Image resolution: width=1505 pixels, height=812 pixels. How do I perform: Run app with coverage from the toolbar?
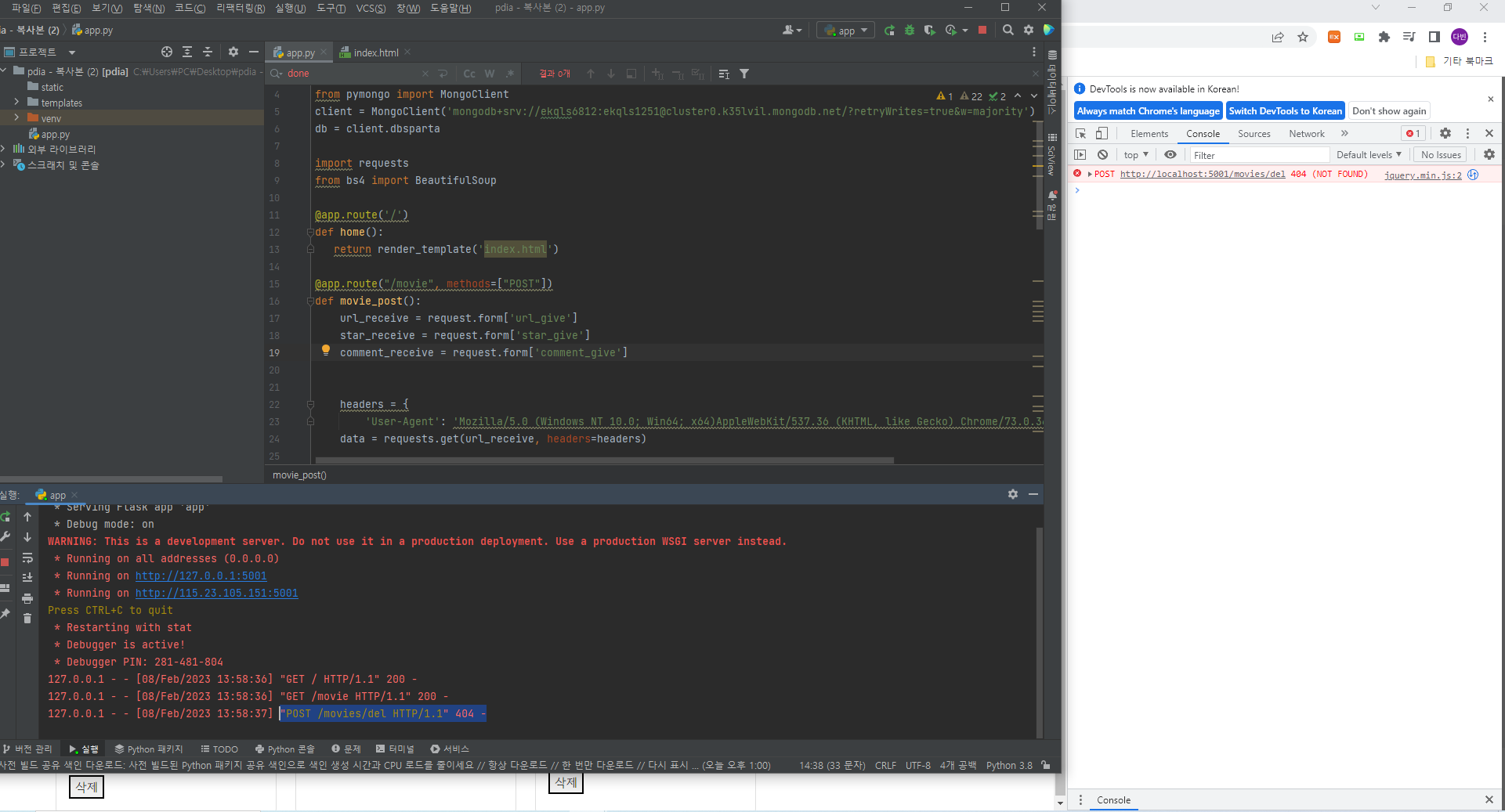(929, 31)
